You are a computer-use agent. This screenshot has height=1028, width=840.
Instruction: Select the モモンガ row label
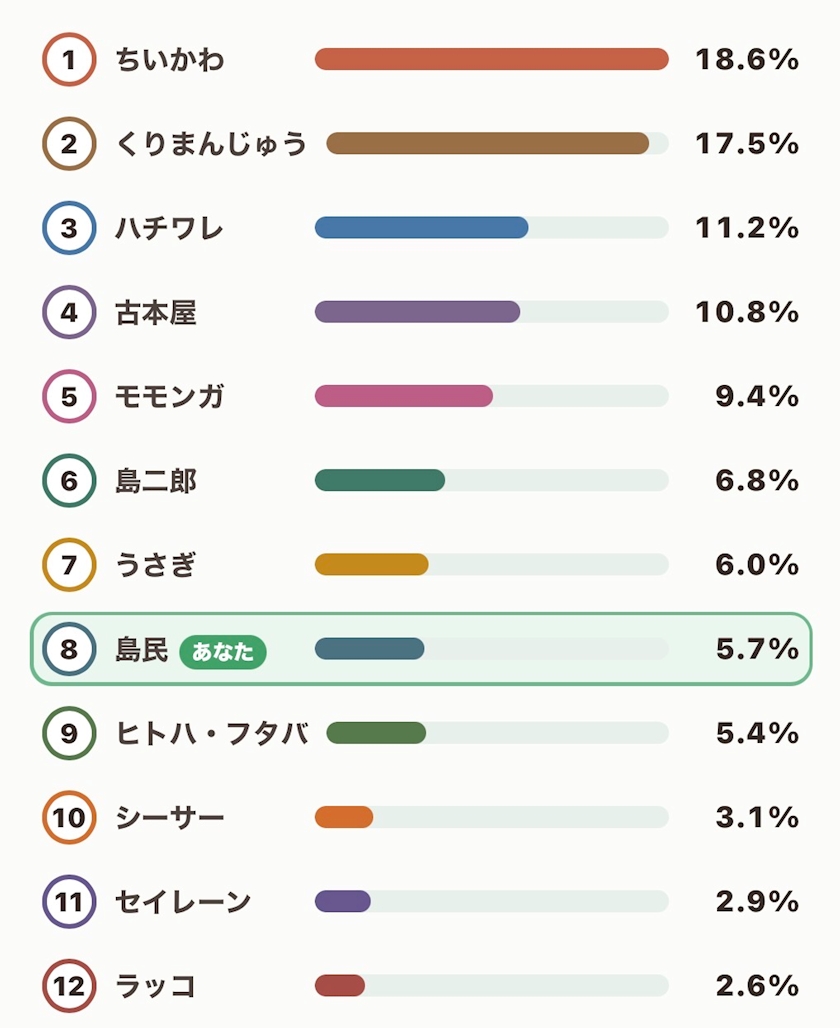tap(170, 397)
